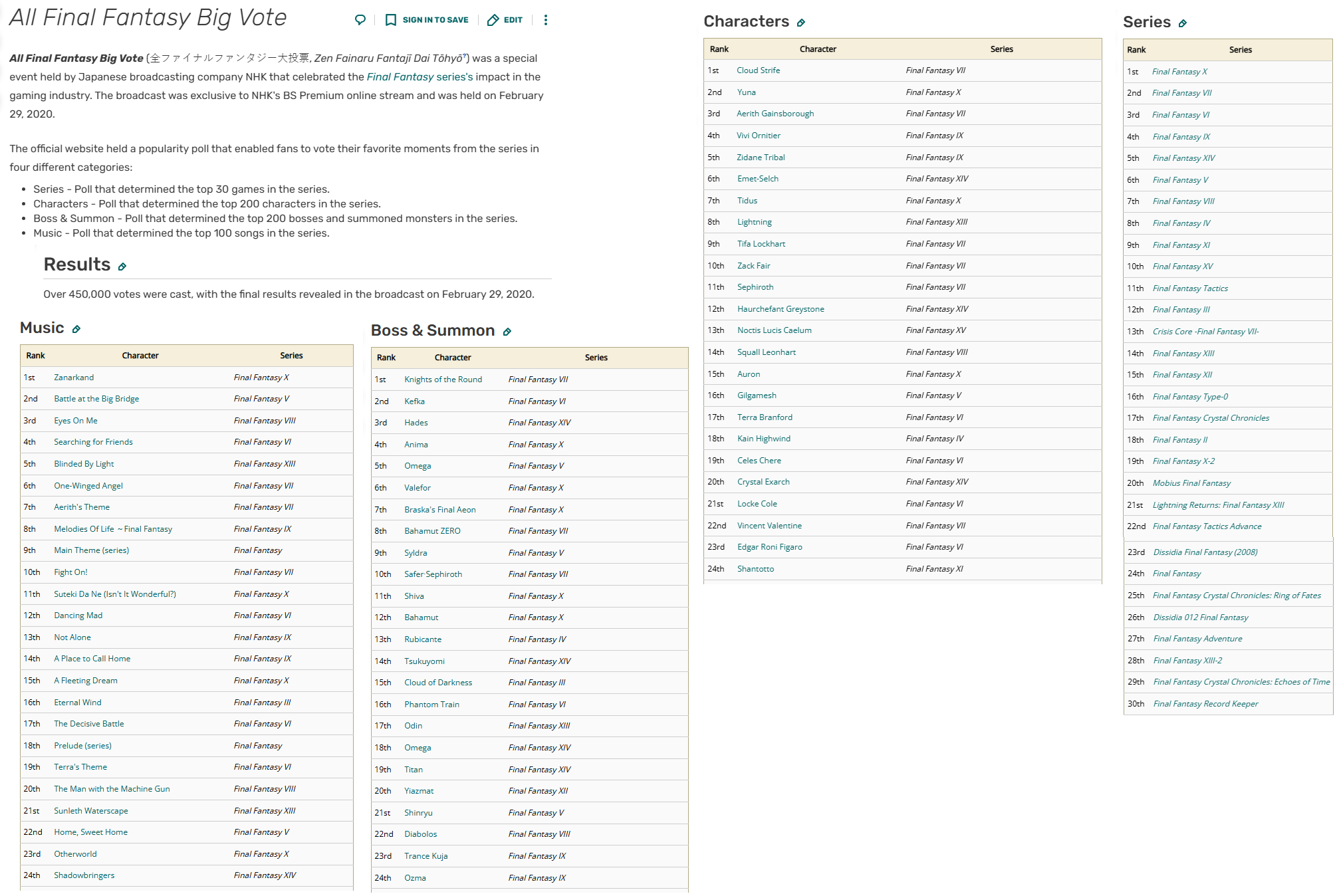Open the Emet-Selch character link
Viewport: 1339px width, 896px height.
coord(757,179)
